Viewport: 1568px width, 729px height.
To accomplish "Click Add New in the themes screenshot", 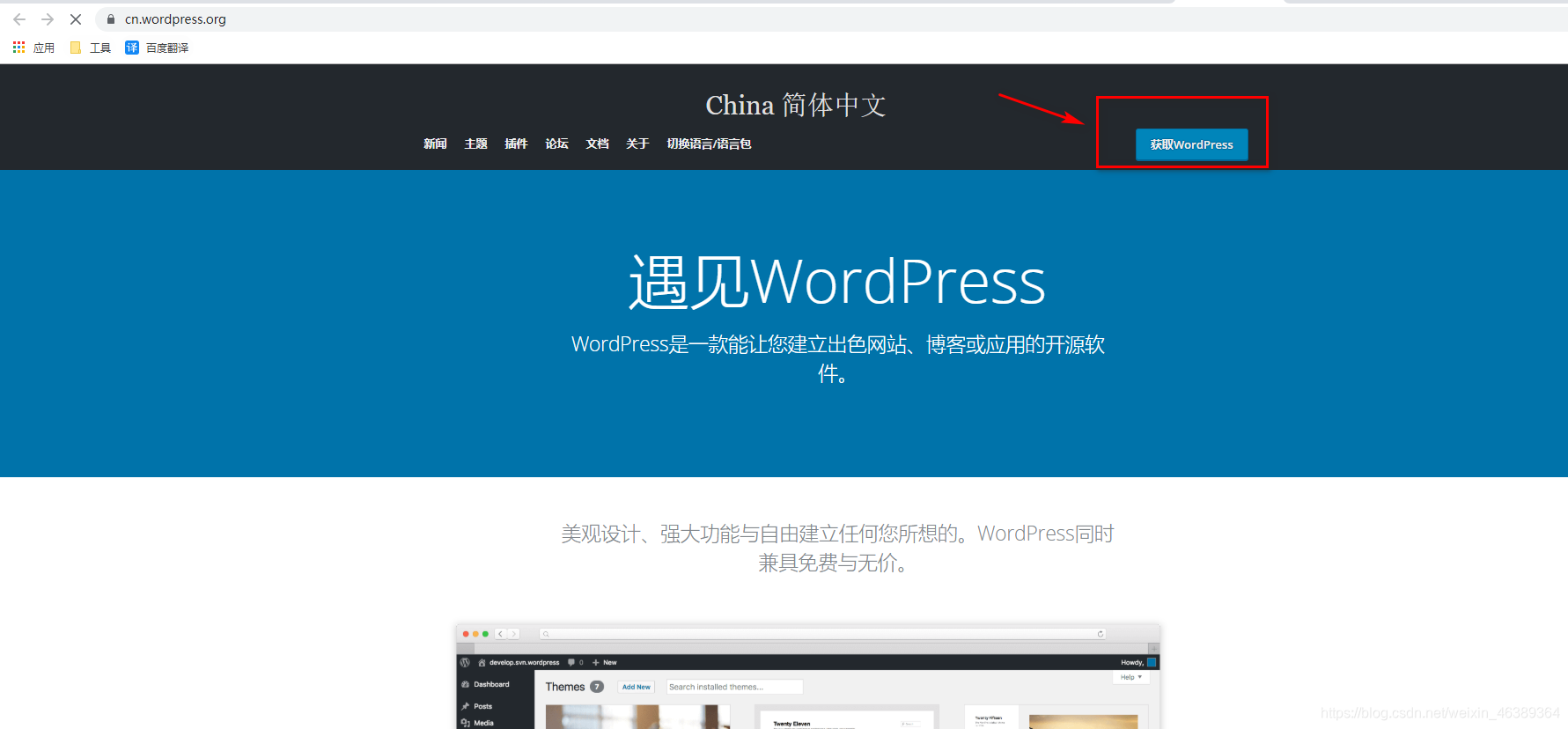I will tap(636, 687).
